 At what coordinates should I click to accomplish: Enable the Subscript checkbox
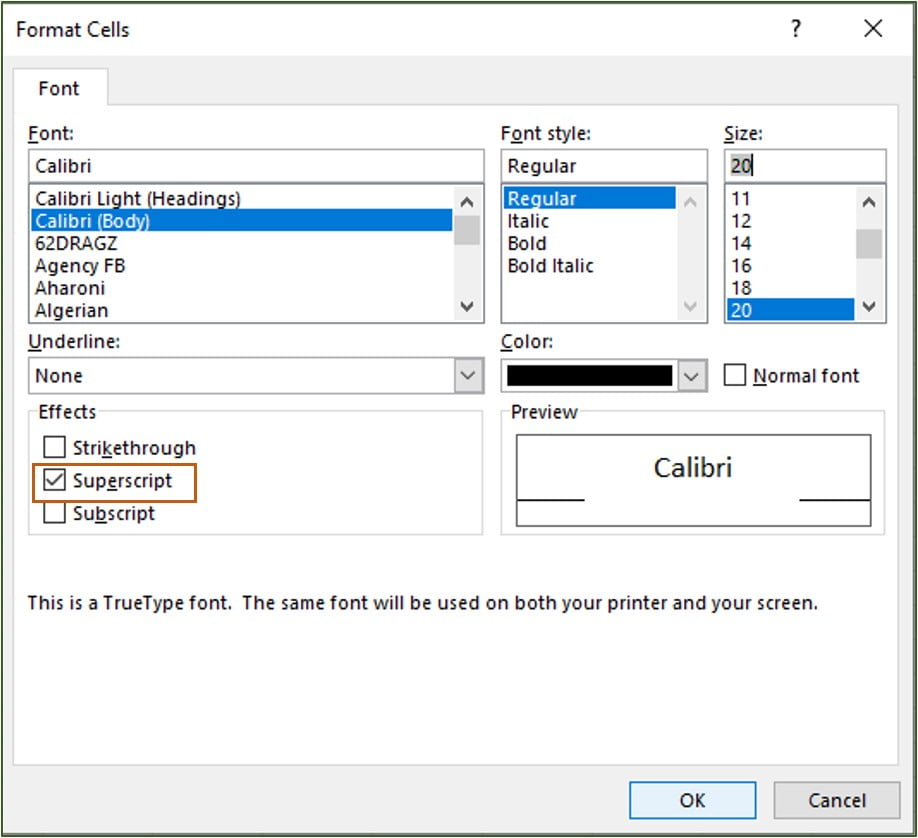pos(54,512)
